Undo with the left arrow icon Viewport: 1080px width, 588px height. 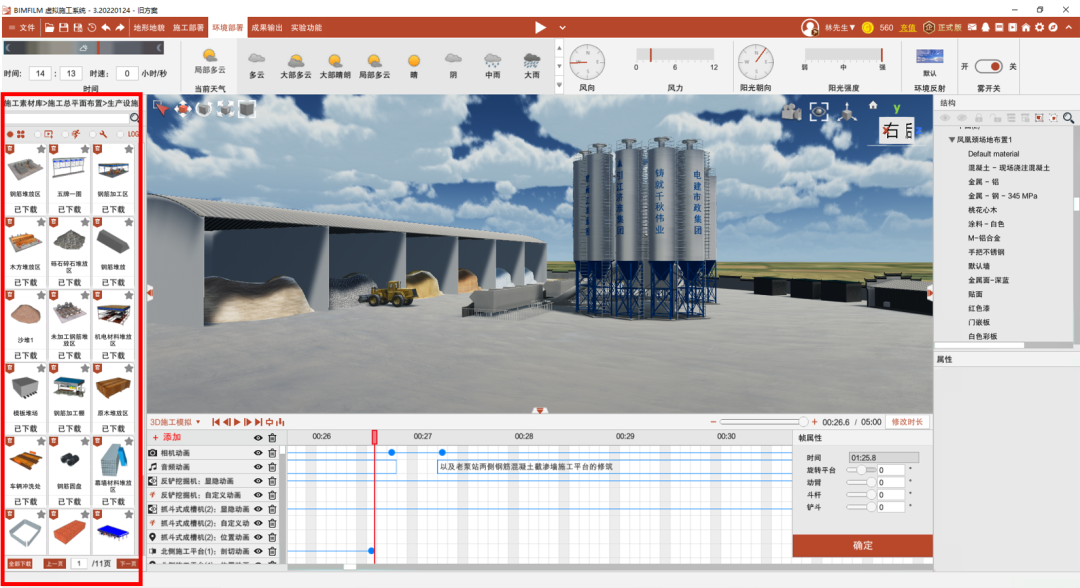pyautogui.click(x=105, y=28)
